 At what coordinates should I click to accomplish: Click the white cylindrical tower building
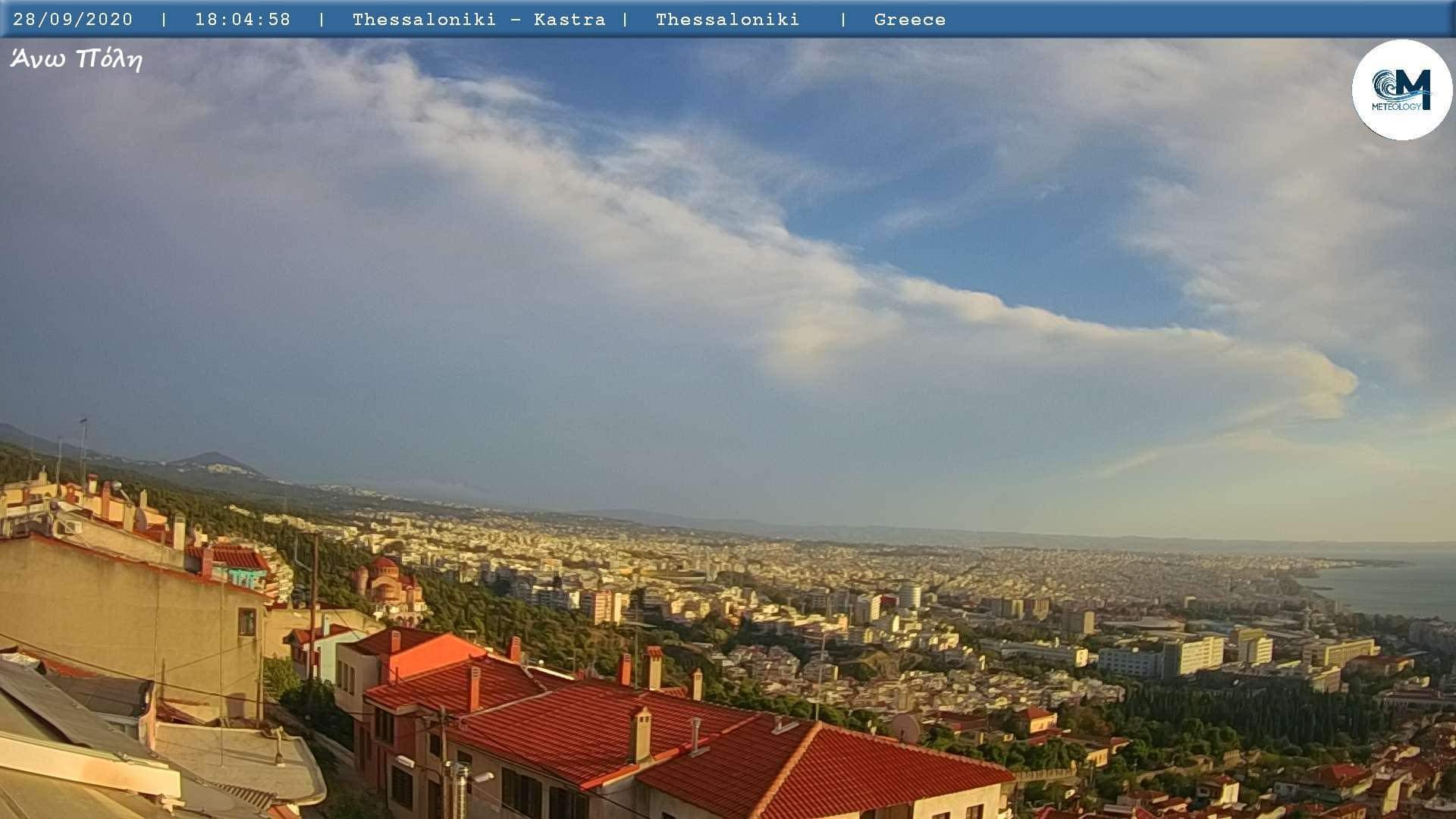909,595
